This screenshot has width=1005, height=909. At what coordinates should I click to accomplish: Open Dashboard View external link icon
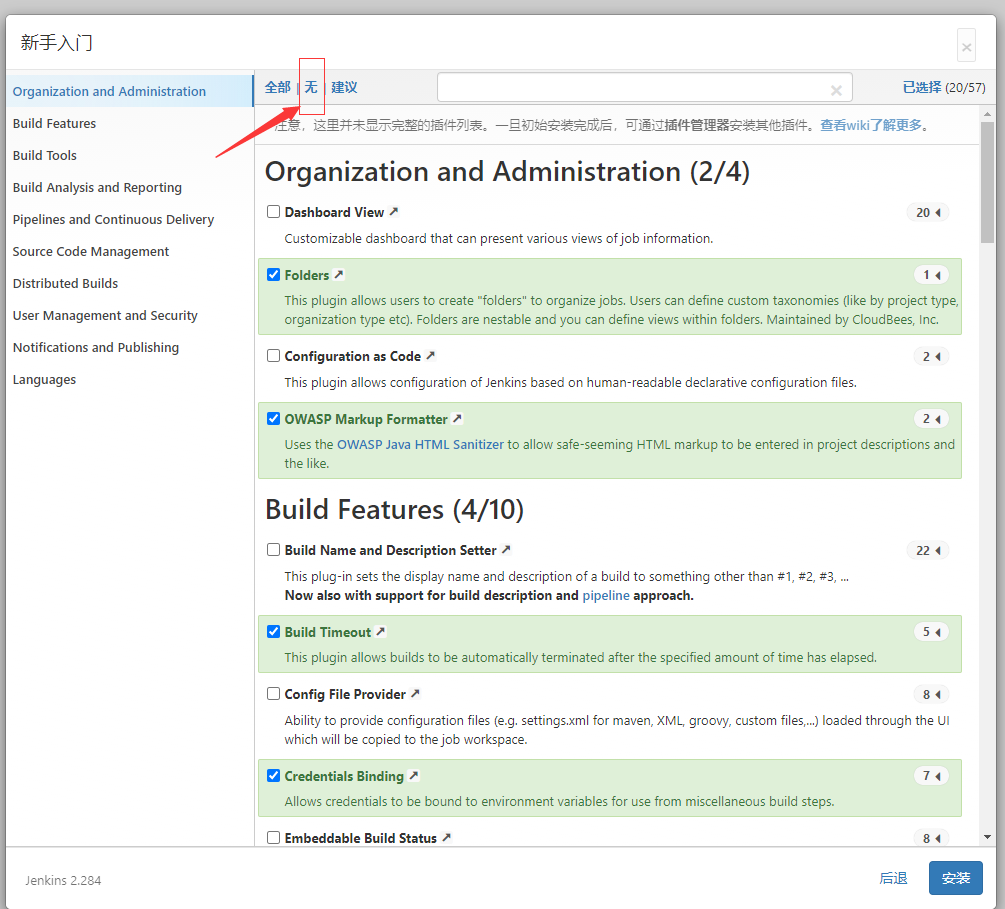click(x=394, y=212)
